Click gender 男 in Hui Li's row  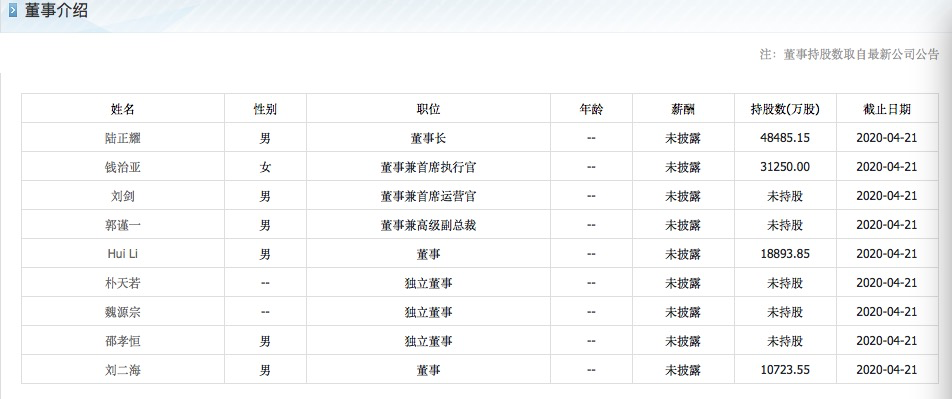click(265, 254)
